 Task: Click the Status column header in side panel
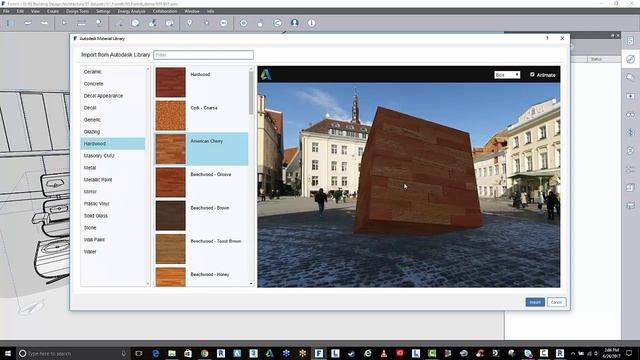click(x=596, y=59)
